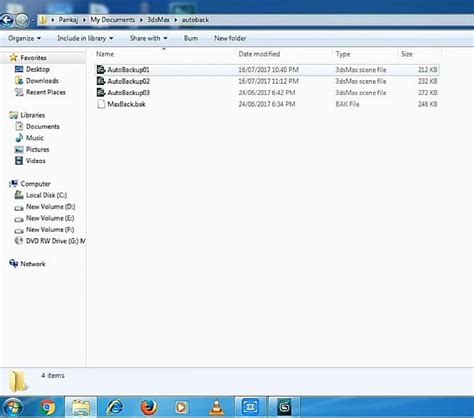Switch to 3ds Max taskbar icon
The width and height of the screenshot is (474, 418).
pos(284,407)
